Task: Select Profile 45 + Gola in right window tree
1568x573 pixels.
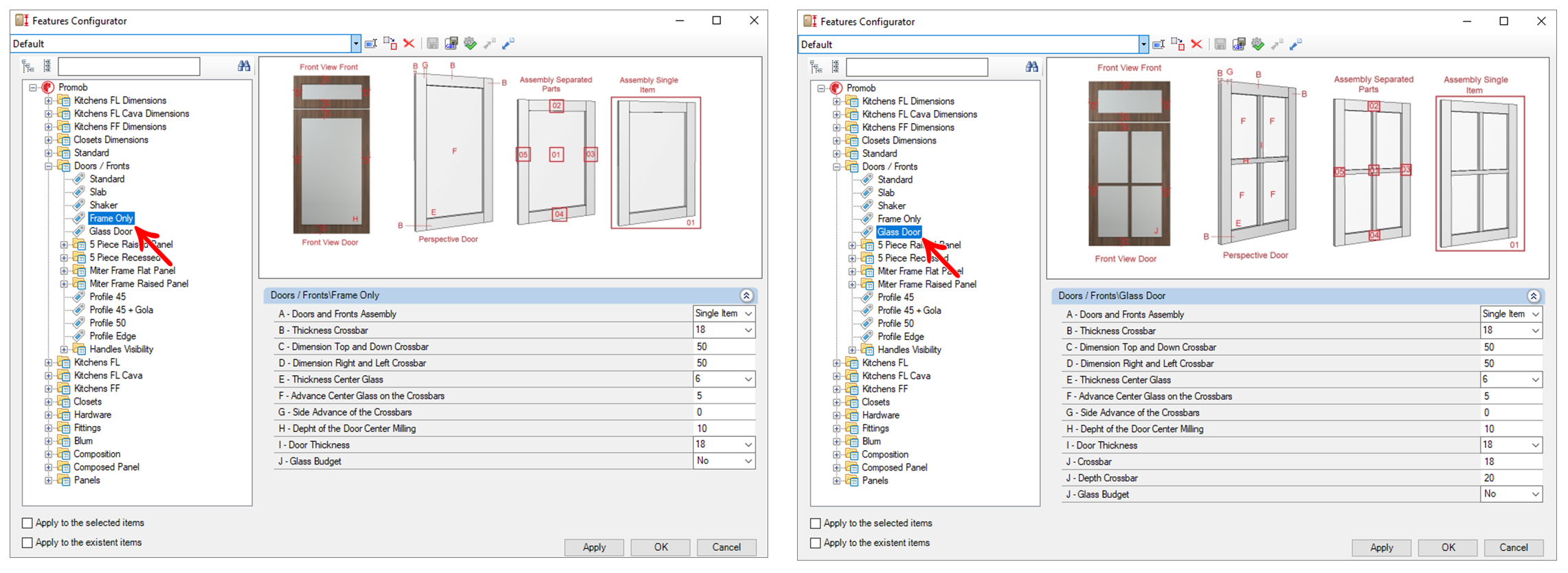Action: pos(909,311)
